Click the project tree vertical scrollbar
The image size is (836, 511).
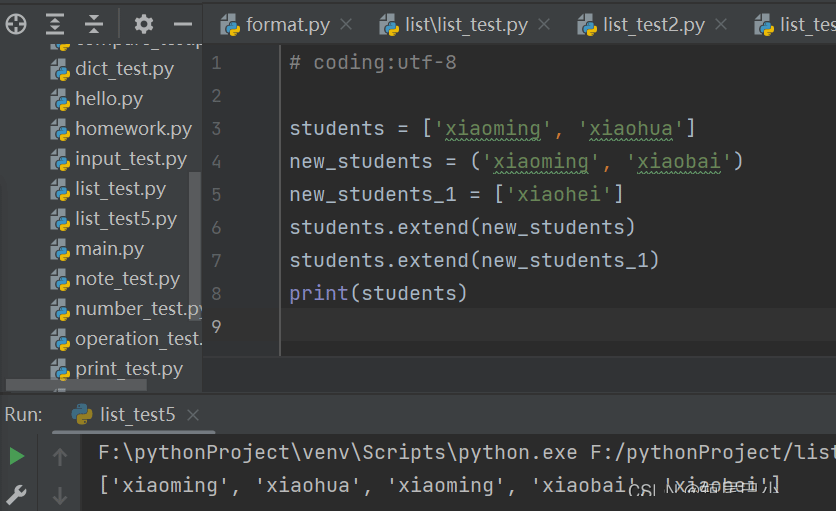pyautogui.click(x=195, y=245)
